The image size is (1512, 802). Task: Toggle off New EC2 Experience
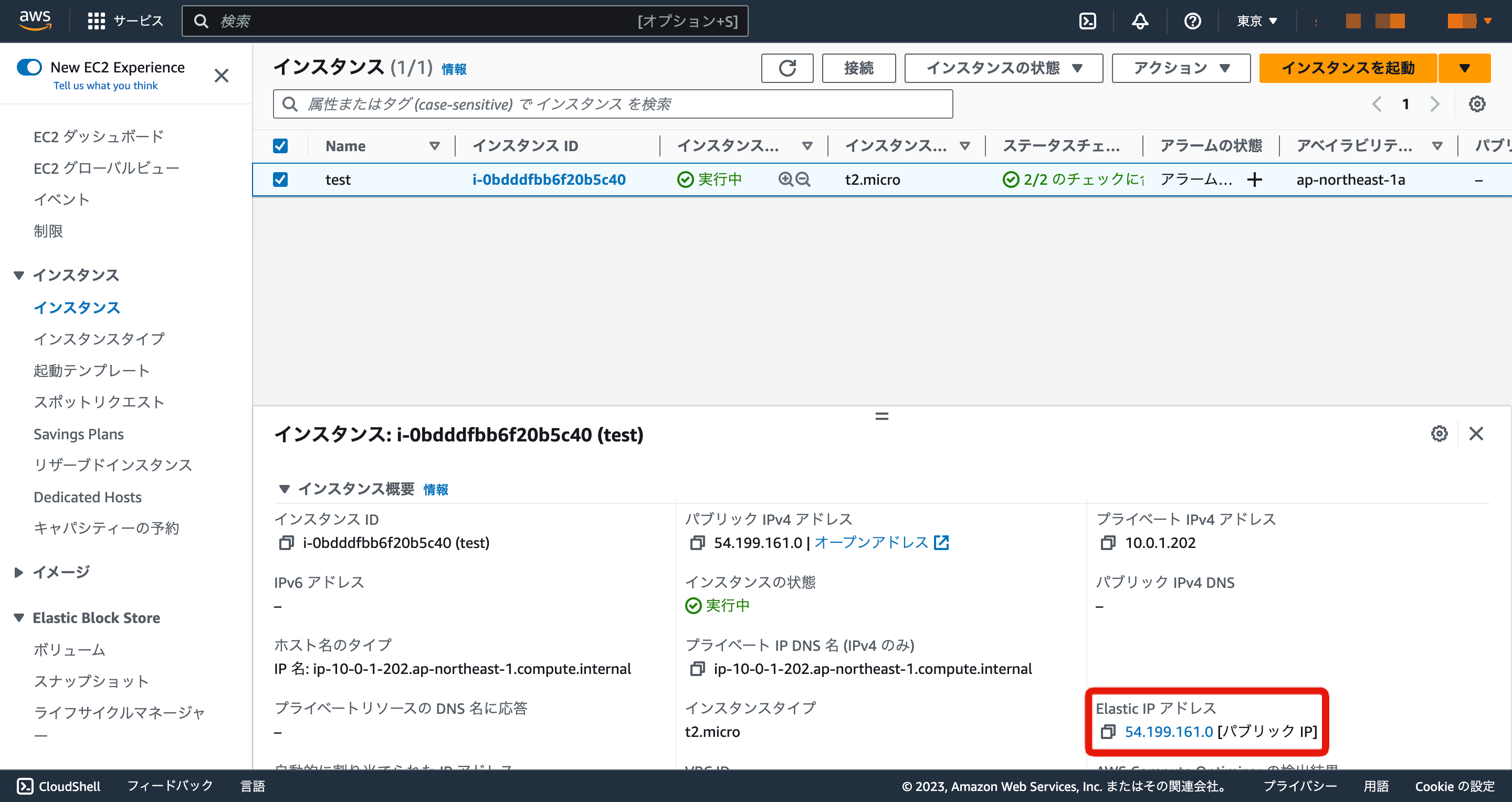[x=29, y=67]
